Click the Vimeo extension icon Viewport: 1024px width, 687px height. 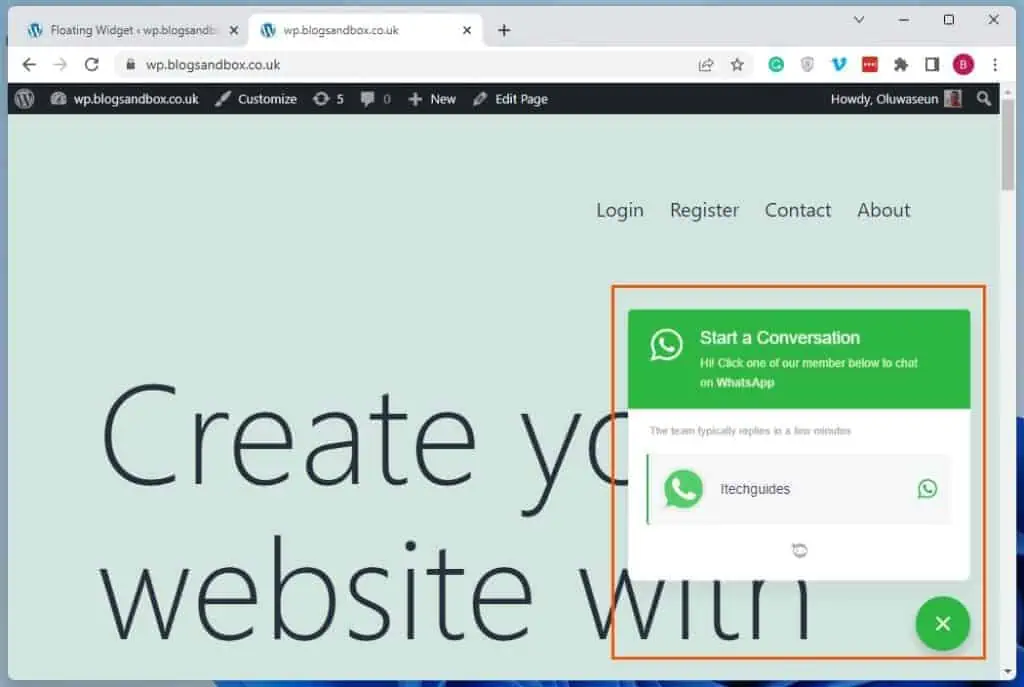click(839, 64)
